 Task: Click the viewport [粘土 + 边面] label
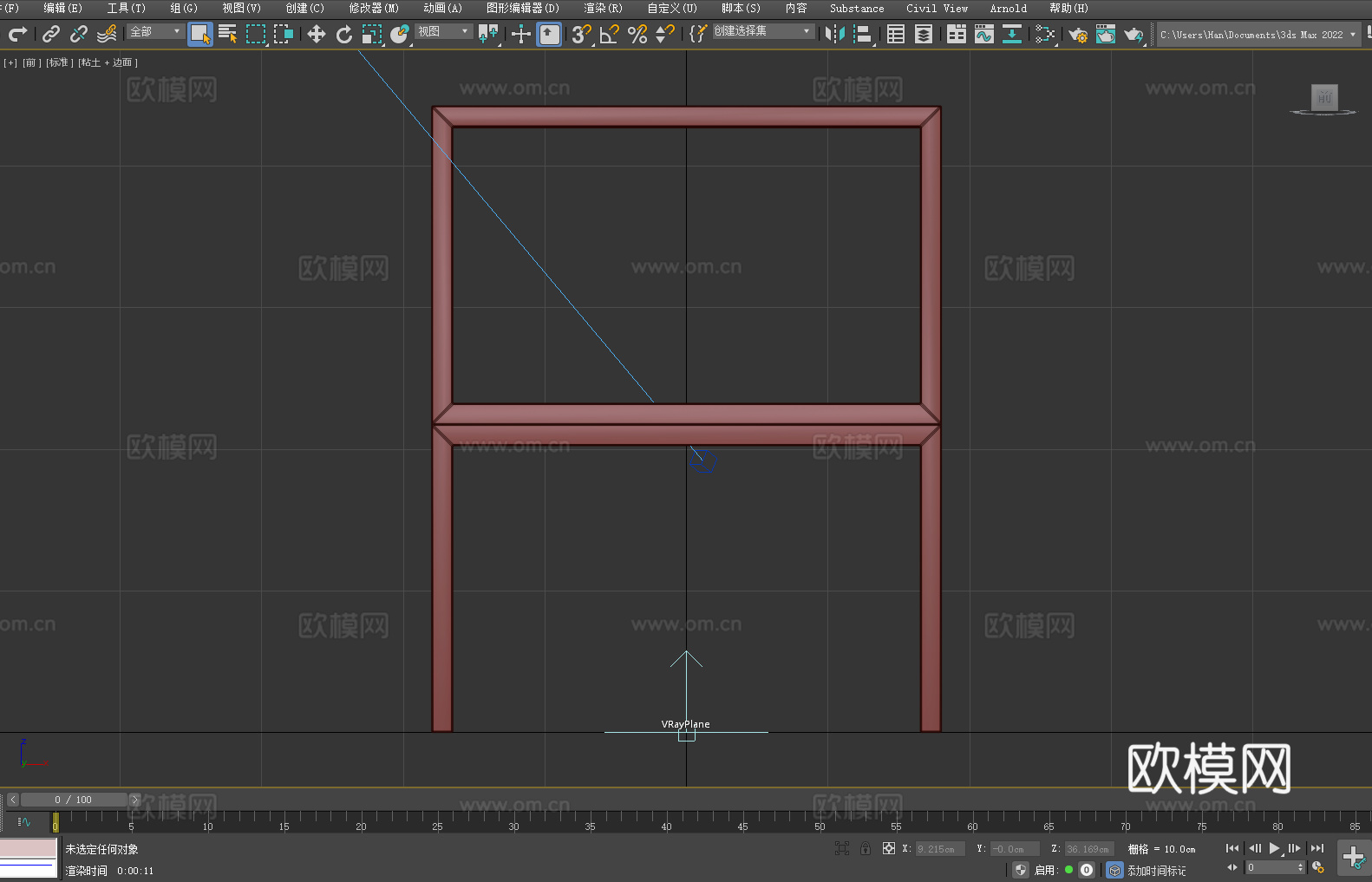click(x=108, y=62)
